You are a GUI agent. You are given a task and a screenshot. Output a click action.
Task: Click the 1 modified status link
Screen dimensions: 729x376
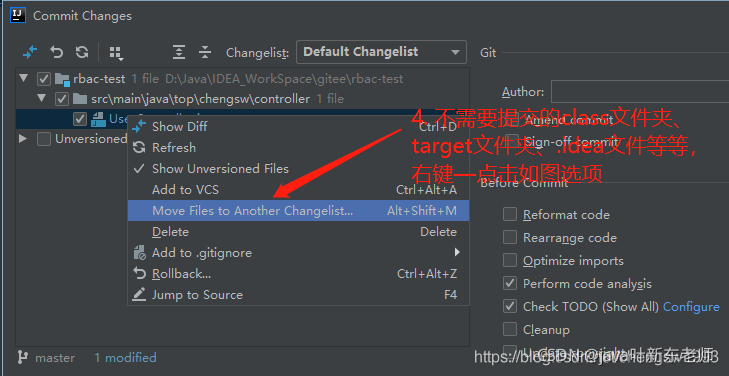point(126,357)
